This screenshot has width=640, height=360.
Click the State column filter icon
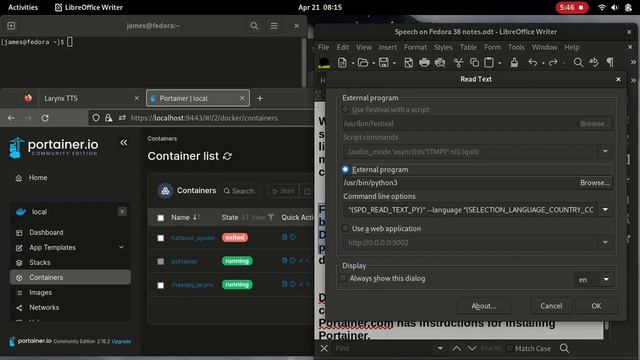pyautogui.click(x=271, y=218)
